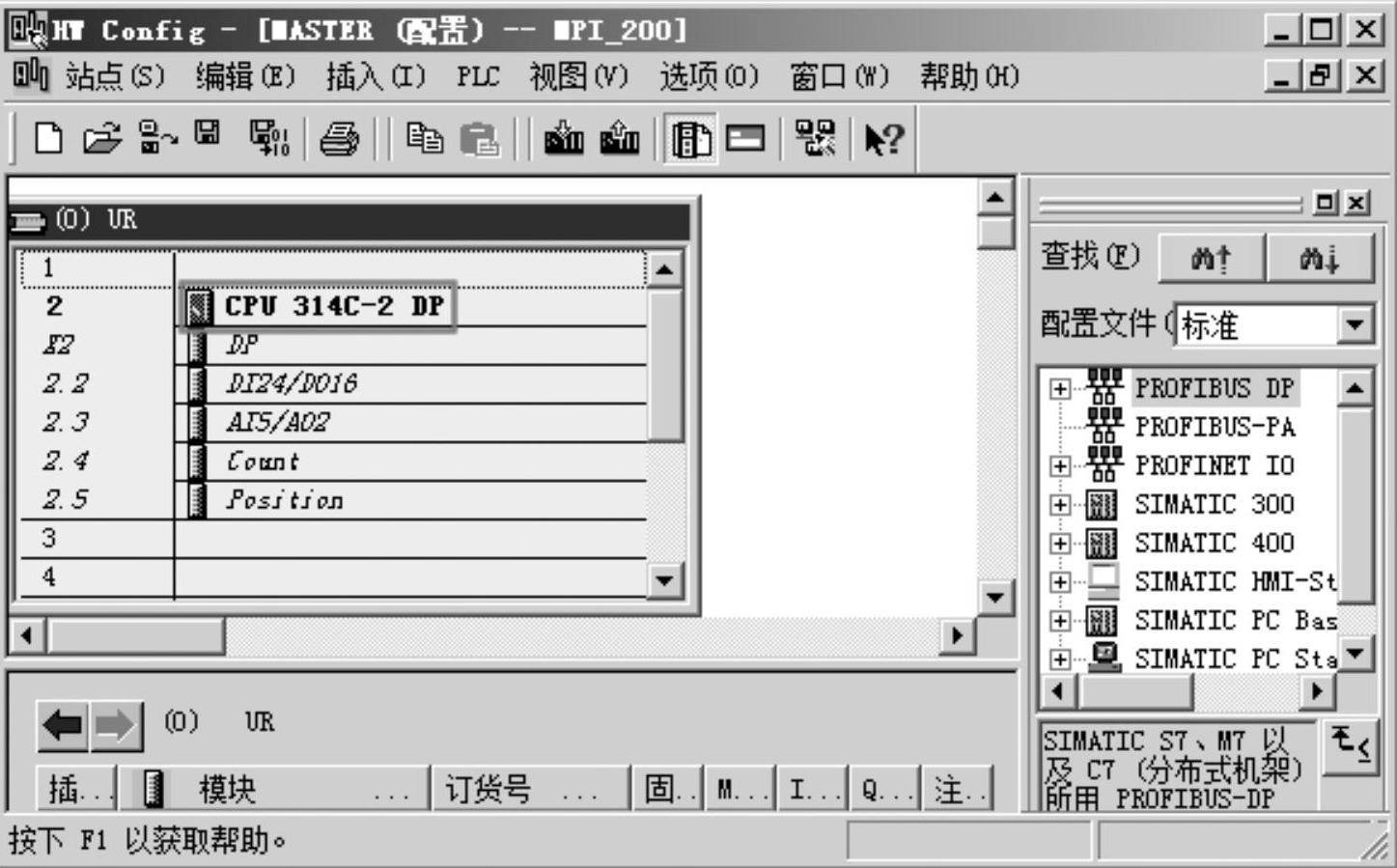
Task: Select the Position submodule row
Action: (333, 499)
